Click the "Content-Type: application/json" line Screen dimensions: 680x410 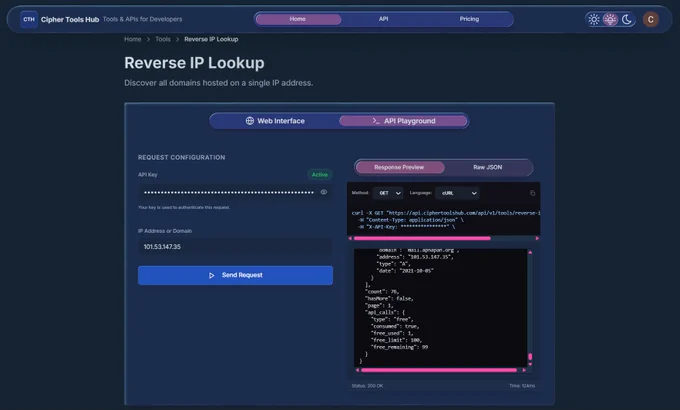(411, 220)
